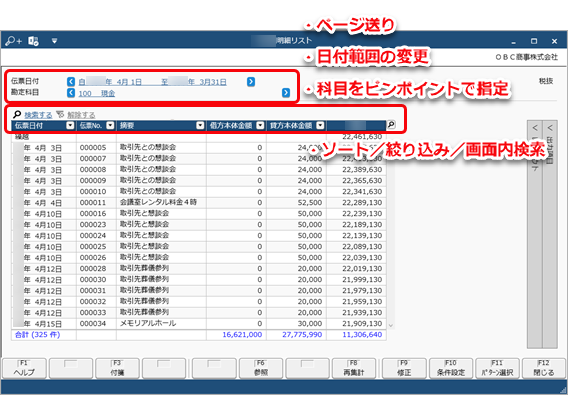Select voucher number 000010 cell
568x395 pixels.
click(x=96, y=191)
